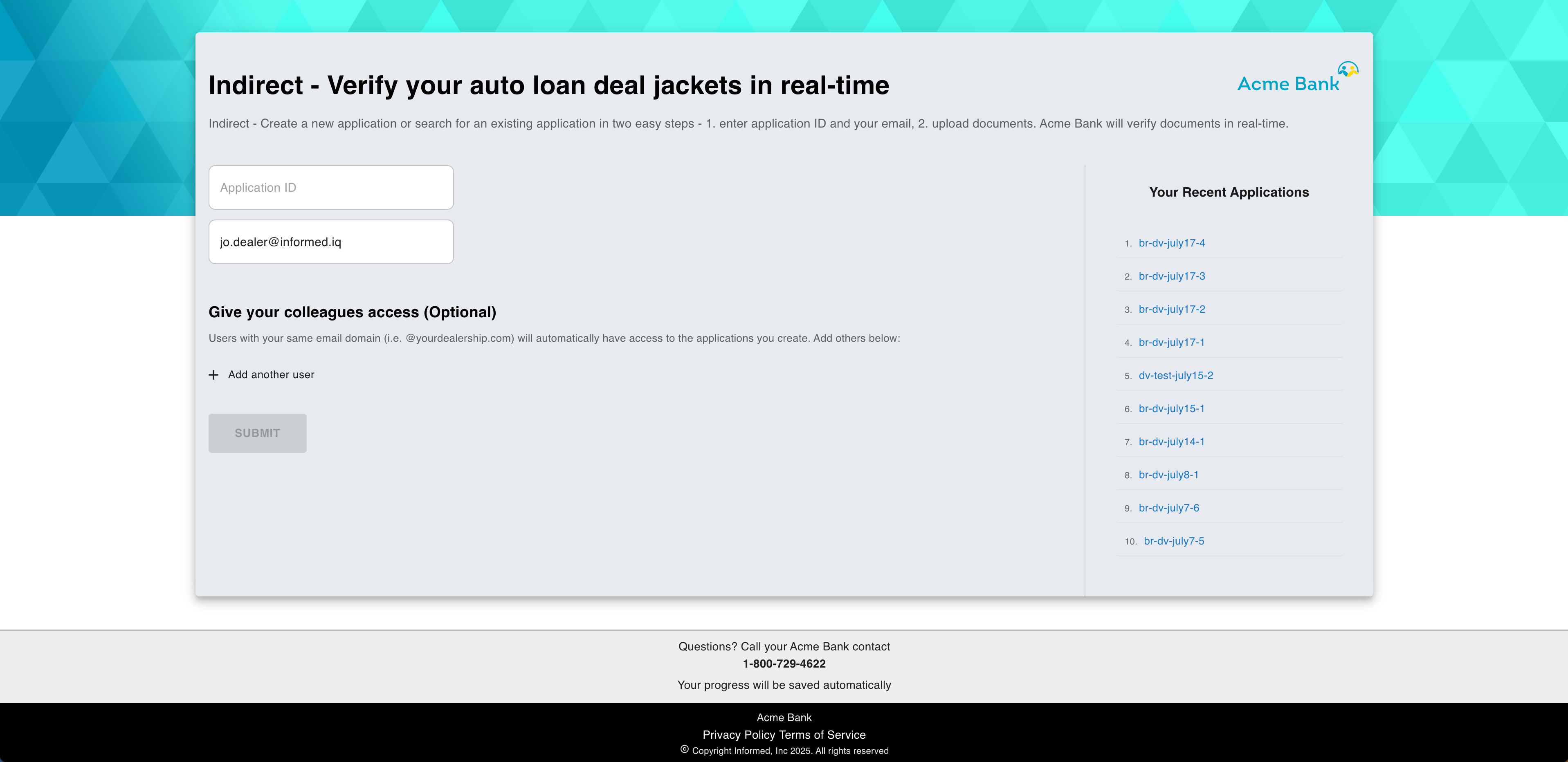Select the br-dv-july8-1 application
This screenshot has height=762, width=1568.
[1168, 475]
